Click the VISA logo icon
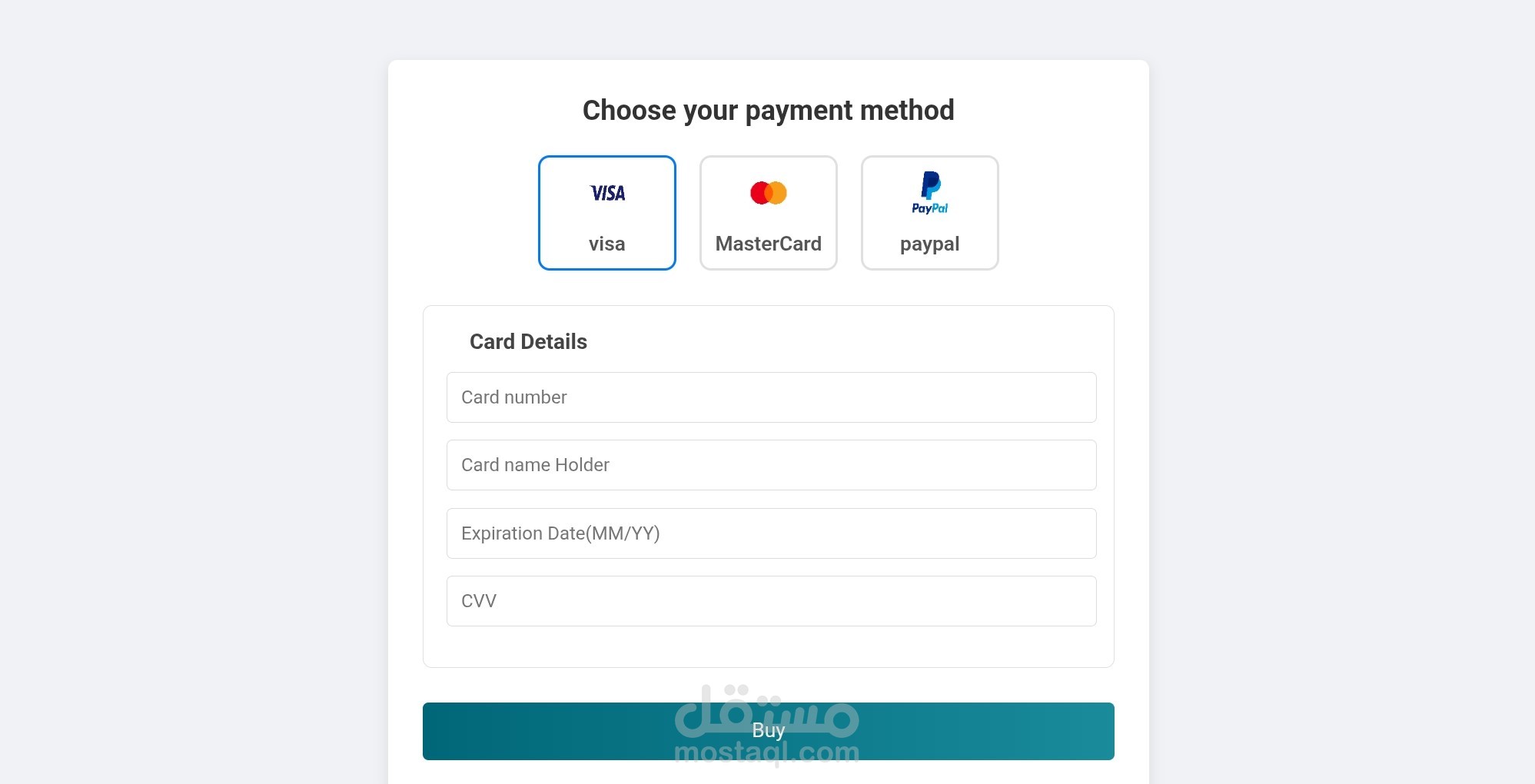Screen dimensions: 1535x784 coord(607,193)
